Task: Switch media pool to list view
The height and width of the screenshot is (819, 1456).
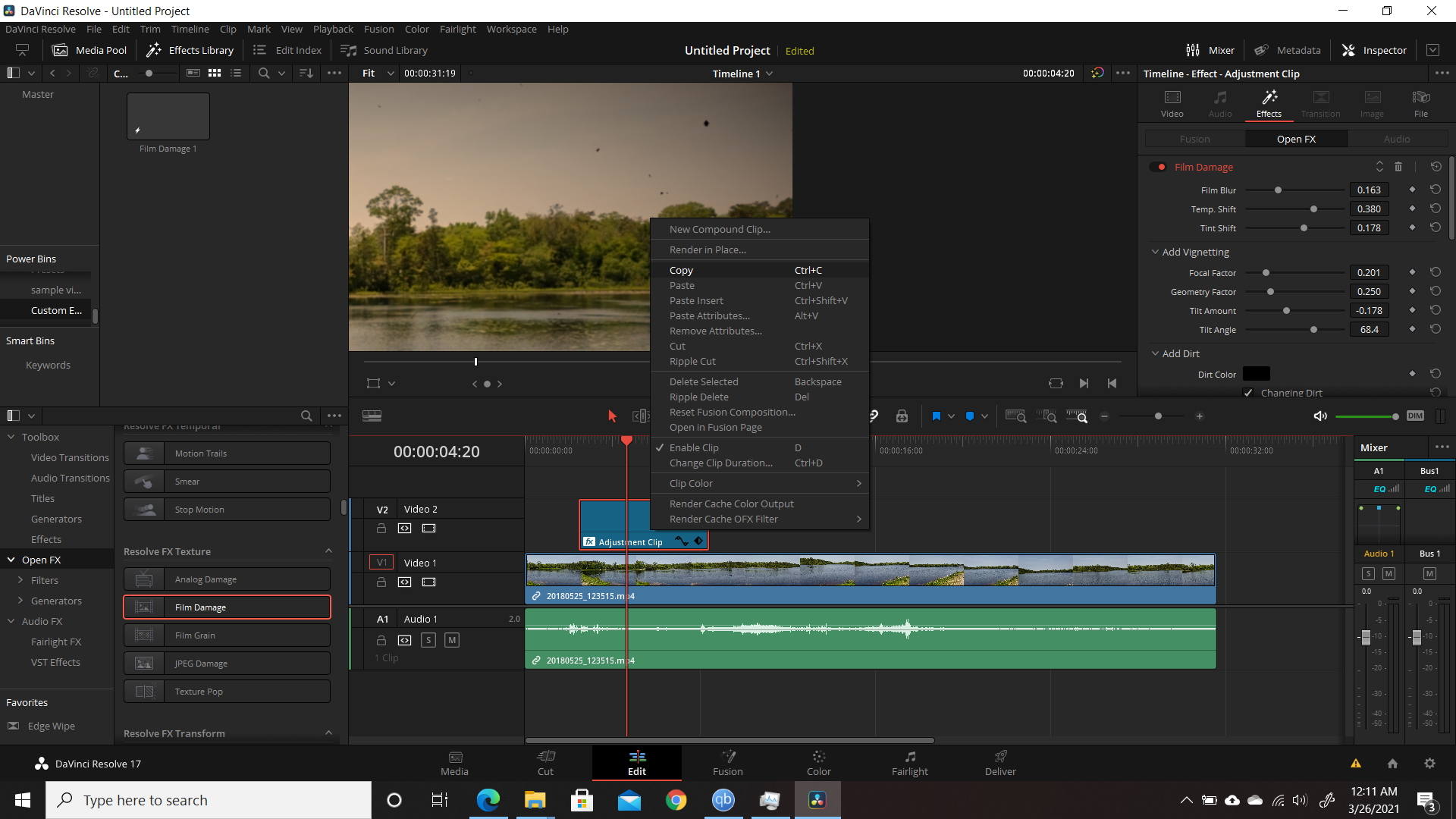Action: [236, 73]
